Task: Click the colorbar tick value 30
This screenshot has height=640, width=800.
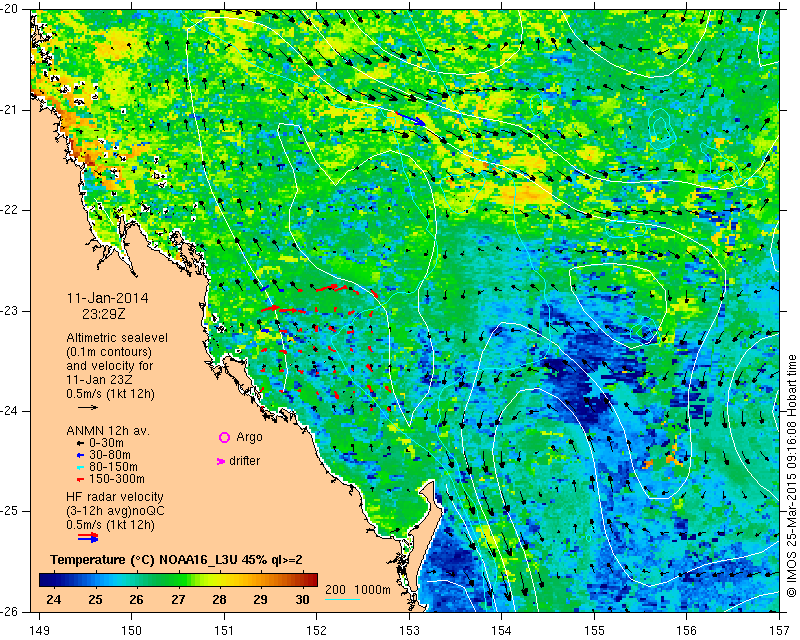Action: point(303,599)
